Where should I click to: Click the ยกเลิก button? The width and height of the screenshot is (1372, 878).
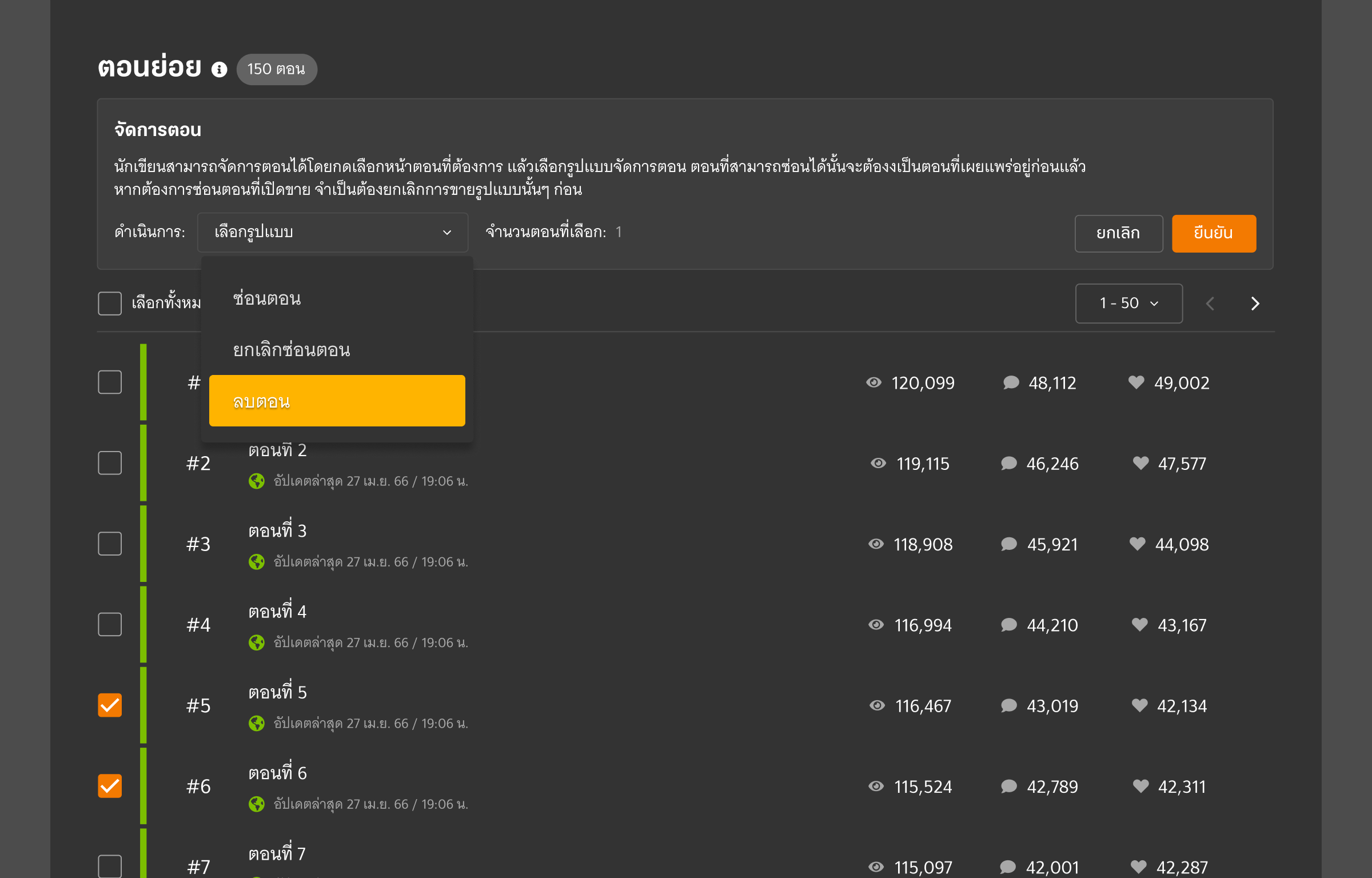1119,233
